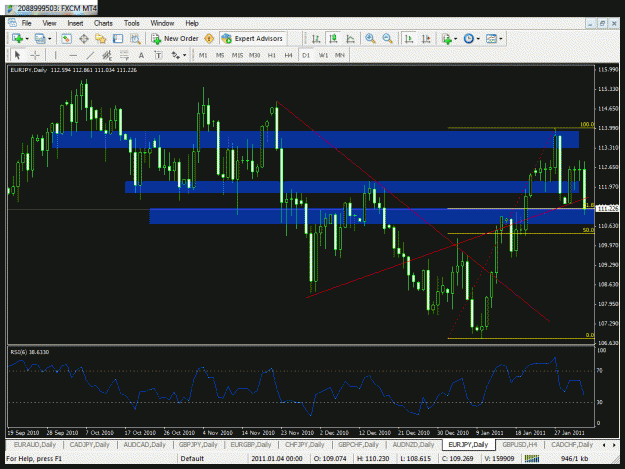Open the View menu
Viewport: 625px width, 469px height.
49,23
